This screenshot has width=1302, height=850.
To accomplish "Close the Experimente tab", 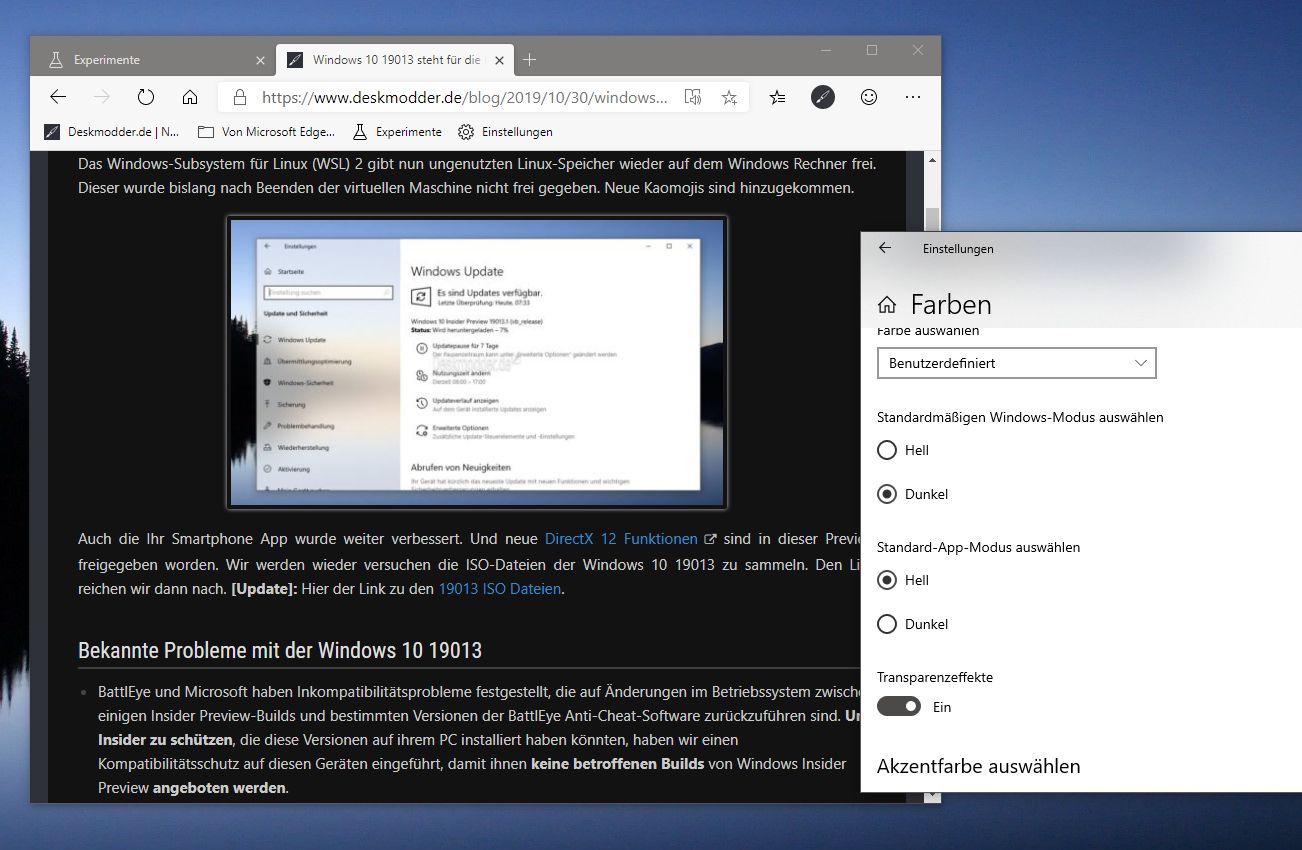I will pos(261,60).
